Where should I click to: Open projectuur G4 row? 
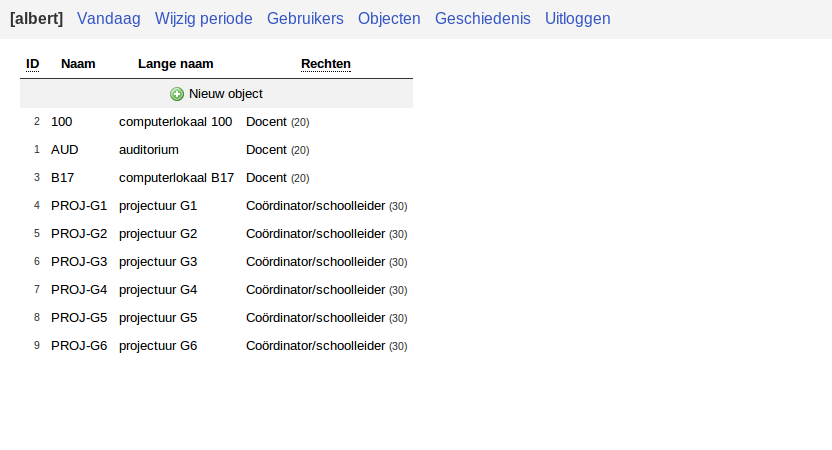coord(158,290)
